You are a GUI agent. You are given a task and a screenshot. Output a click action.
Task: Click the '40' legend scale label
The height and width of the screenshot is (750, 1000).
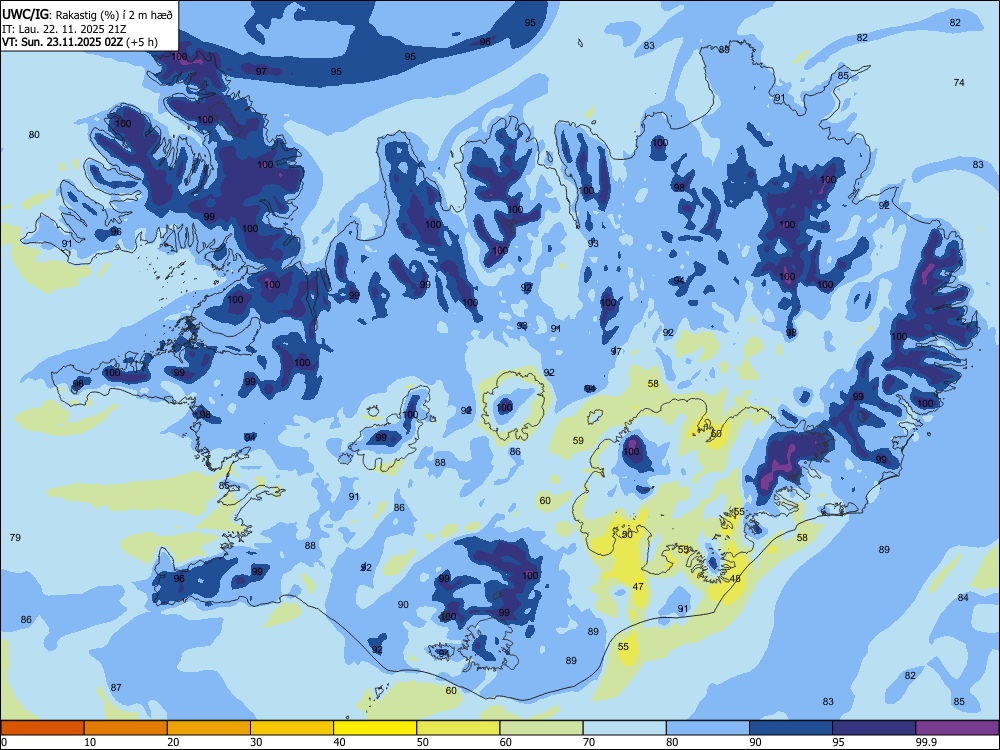point(339,742)
